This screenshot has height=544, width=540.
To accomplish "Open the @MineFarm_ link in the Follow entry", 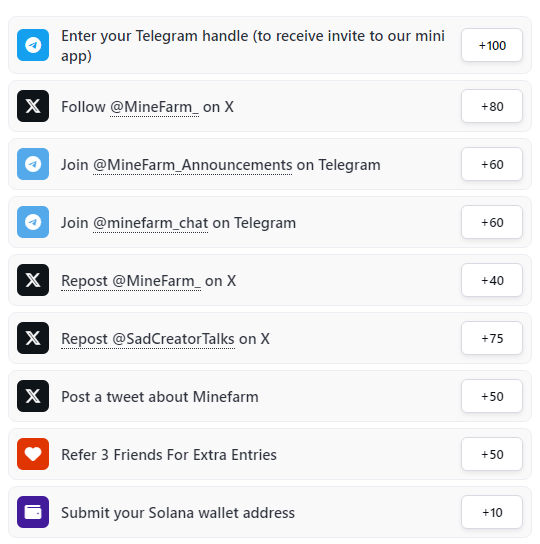I will tap(154, 107).
